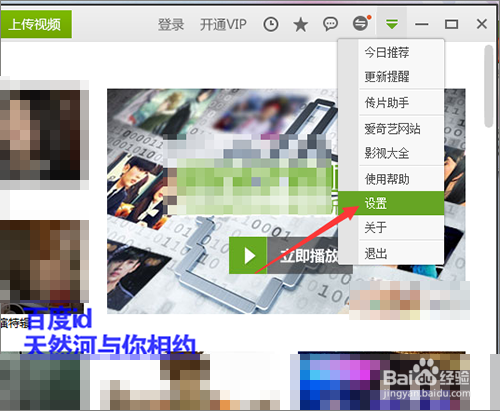Click the 开通VIP link

tap(223, 25)
